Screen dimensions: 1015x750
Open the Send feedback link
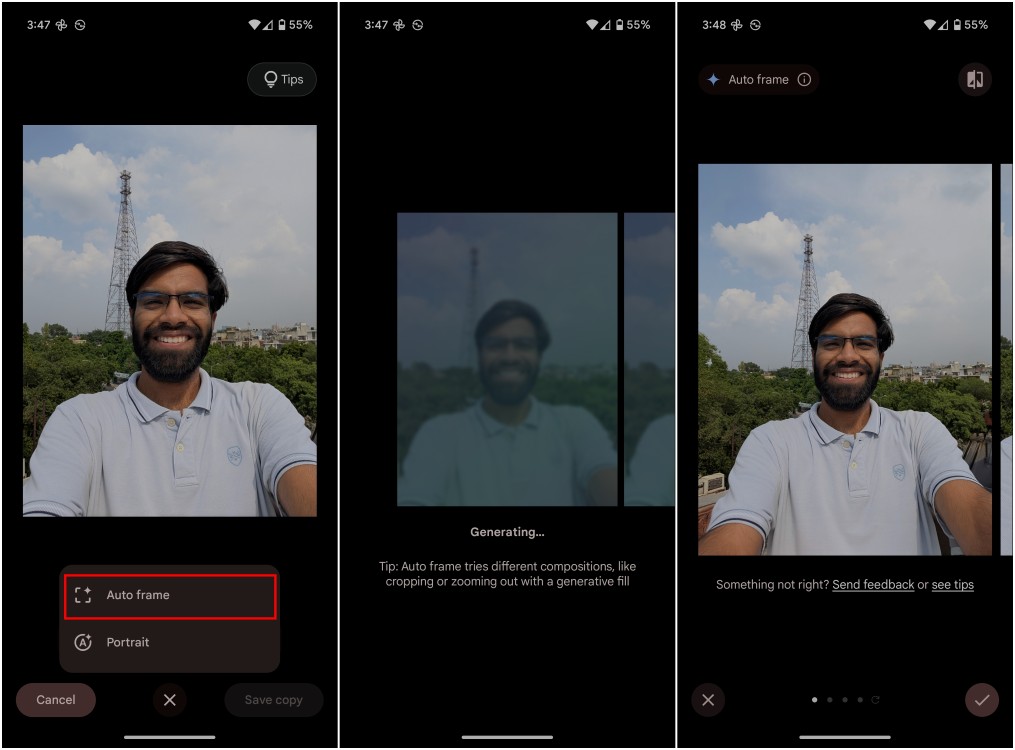point(873,585)
